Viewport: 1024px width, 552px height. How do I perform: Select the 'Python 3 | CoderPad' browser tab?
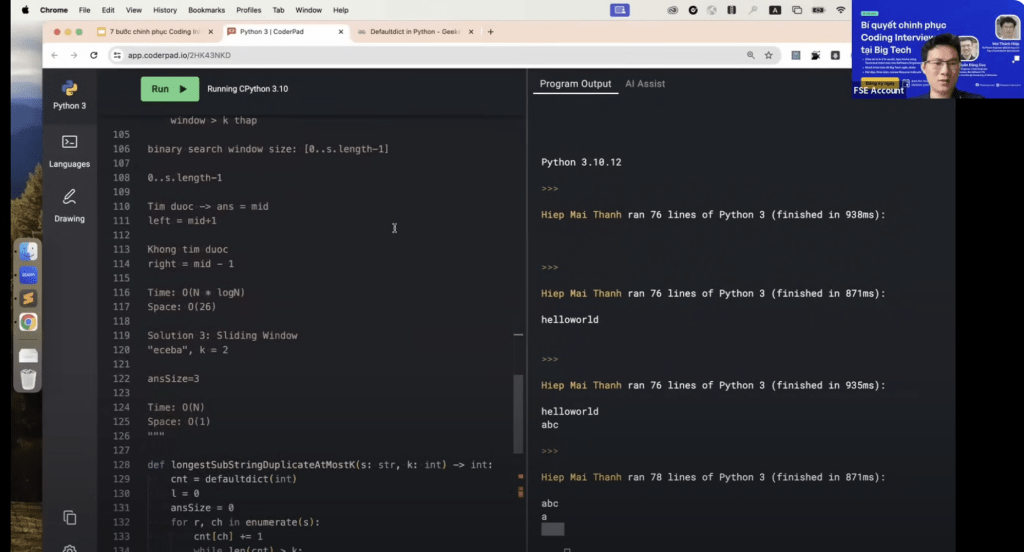point(285,31)
